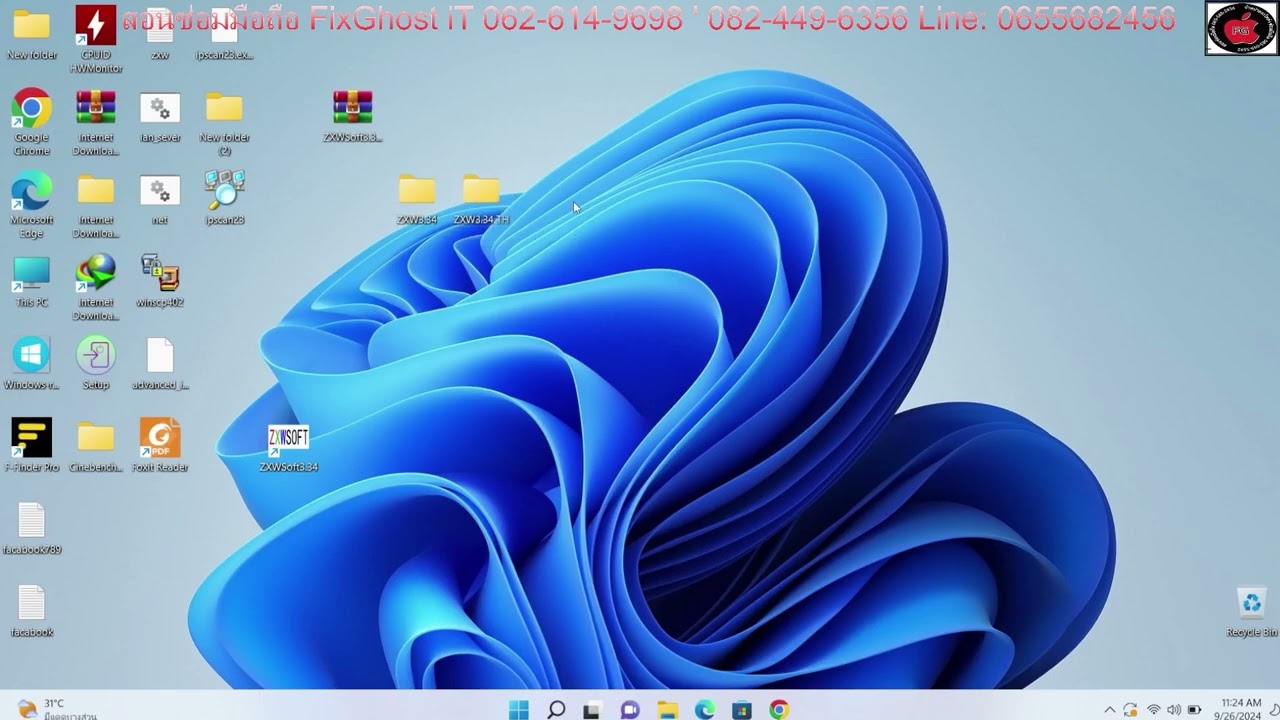
Task: Open taskbar Search
Action: coord(556,710)
